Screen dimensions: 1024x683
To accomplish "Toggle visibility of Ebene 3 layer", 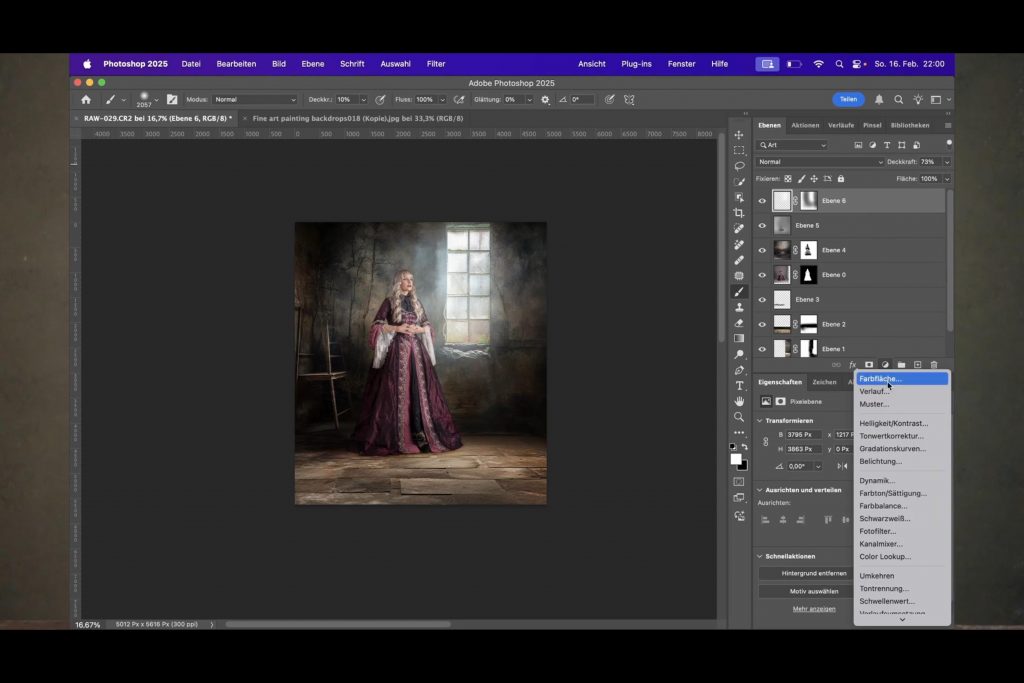I will tap(762, 300).
